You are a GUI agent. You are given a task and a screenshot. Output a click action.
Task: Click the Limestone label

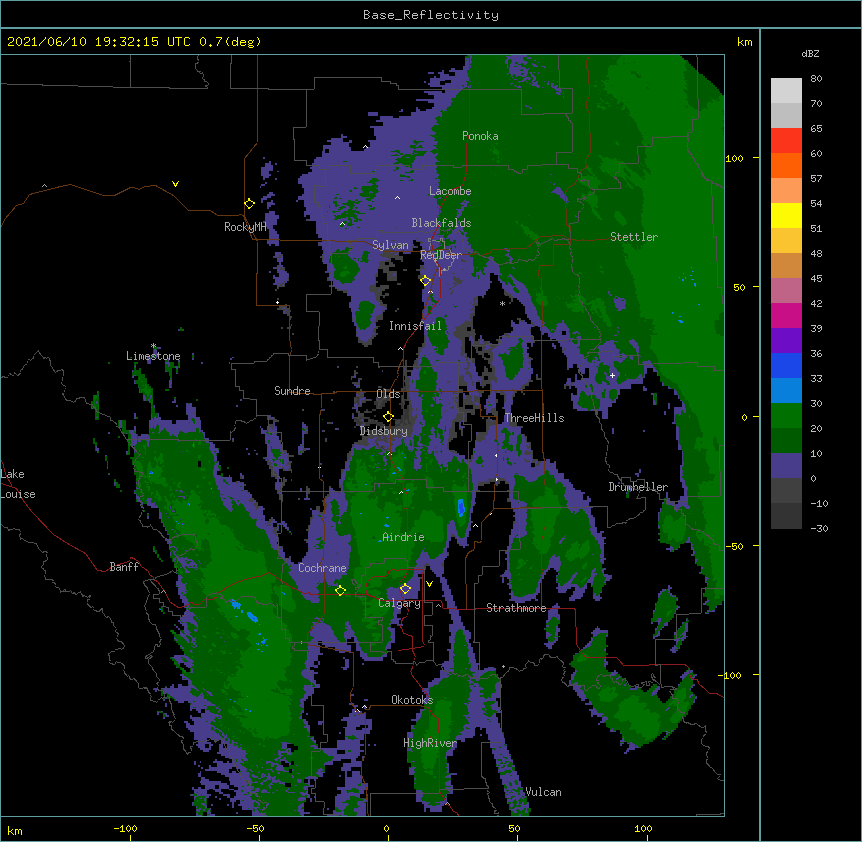point(153,356)
